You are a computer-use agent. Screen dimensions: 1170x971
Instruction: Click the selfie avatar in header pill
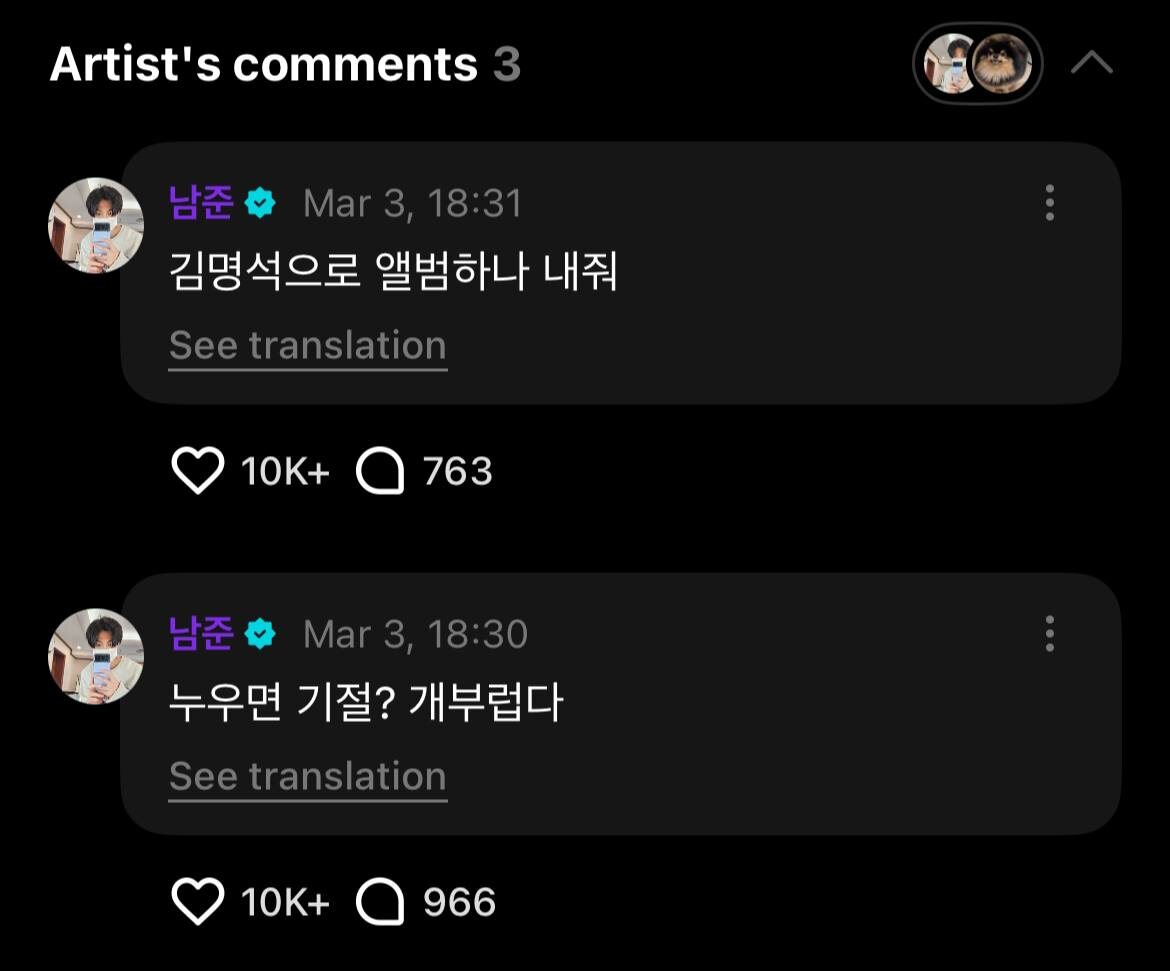pos(949,65)
